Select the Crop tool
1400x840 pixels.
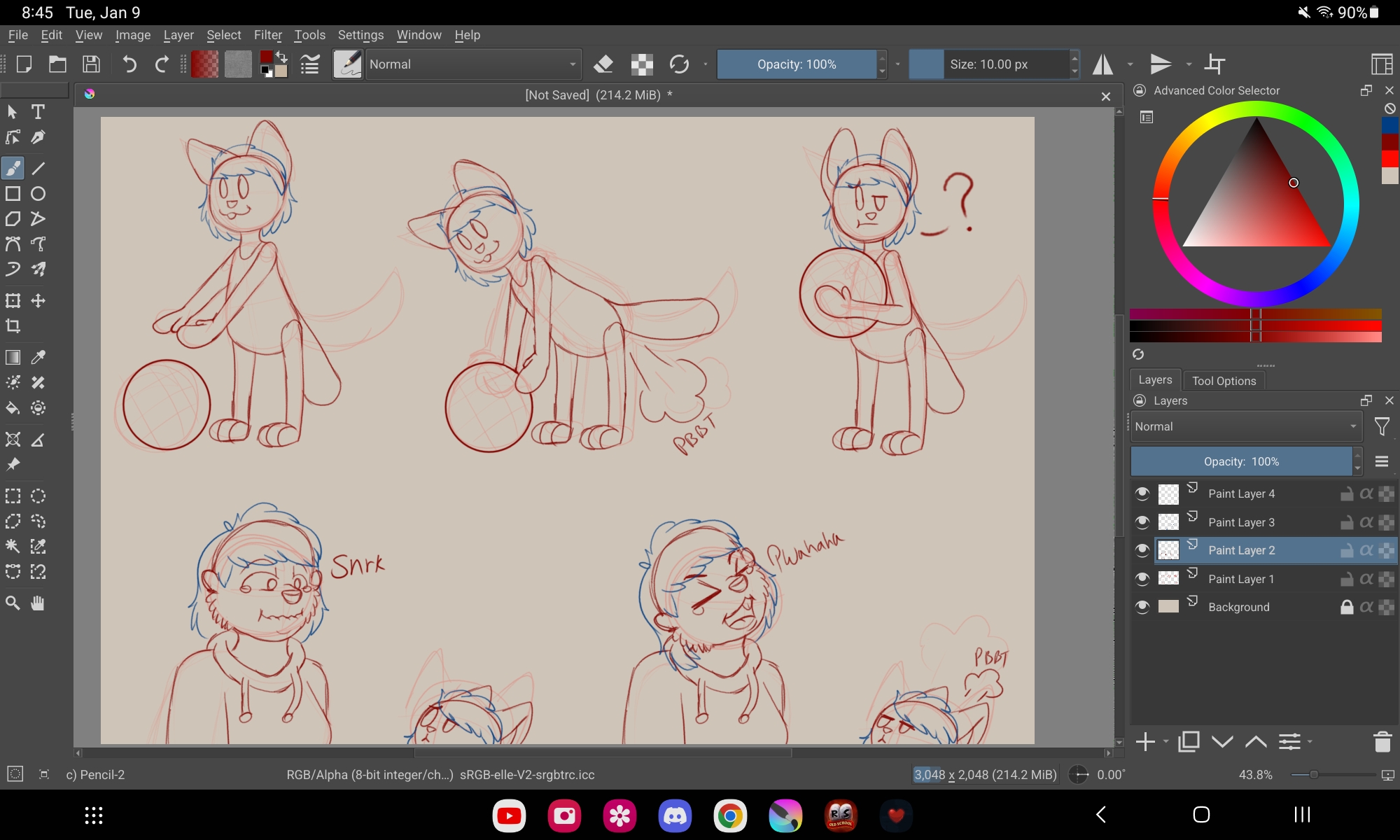tap(13, 326)
